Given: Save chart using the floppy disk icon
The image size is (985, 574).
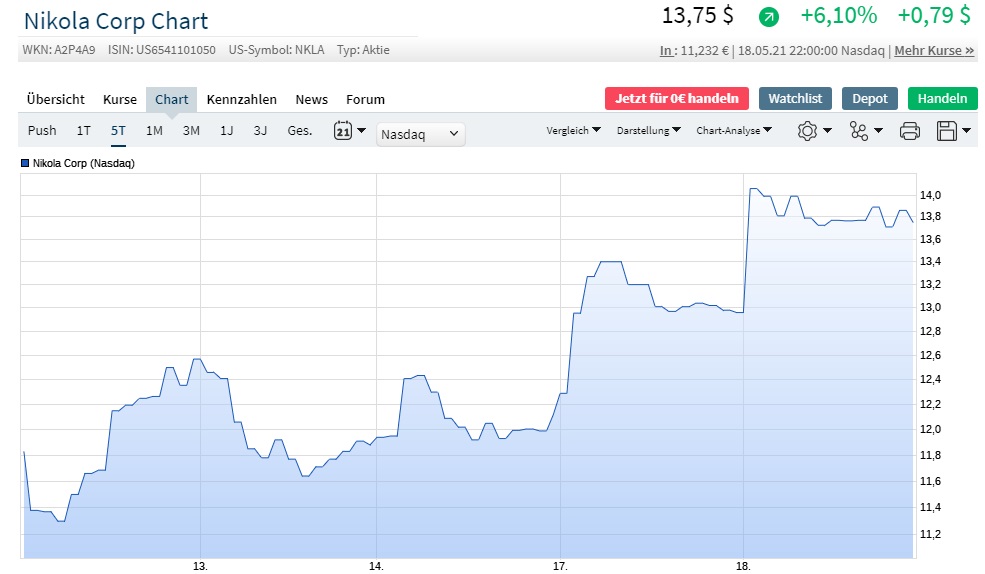Looking at the screenshot, I should (947, 131).
